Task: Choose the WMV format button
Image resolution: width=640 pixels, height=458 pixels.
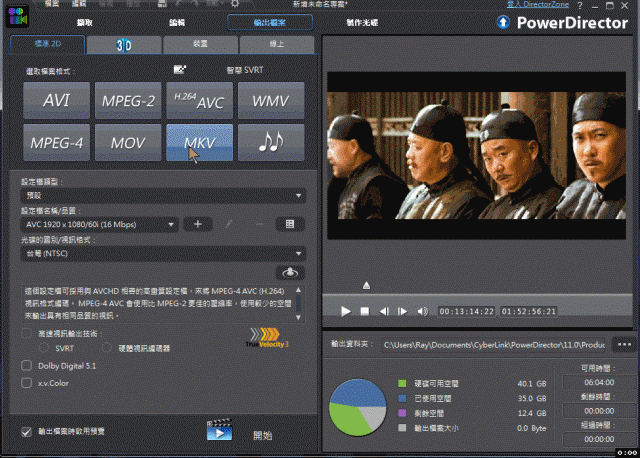Action: click(271, 100)
